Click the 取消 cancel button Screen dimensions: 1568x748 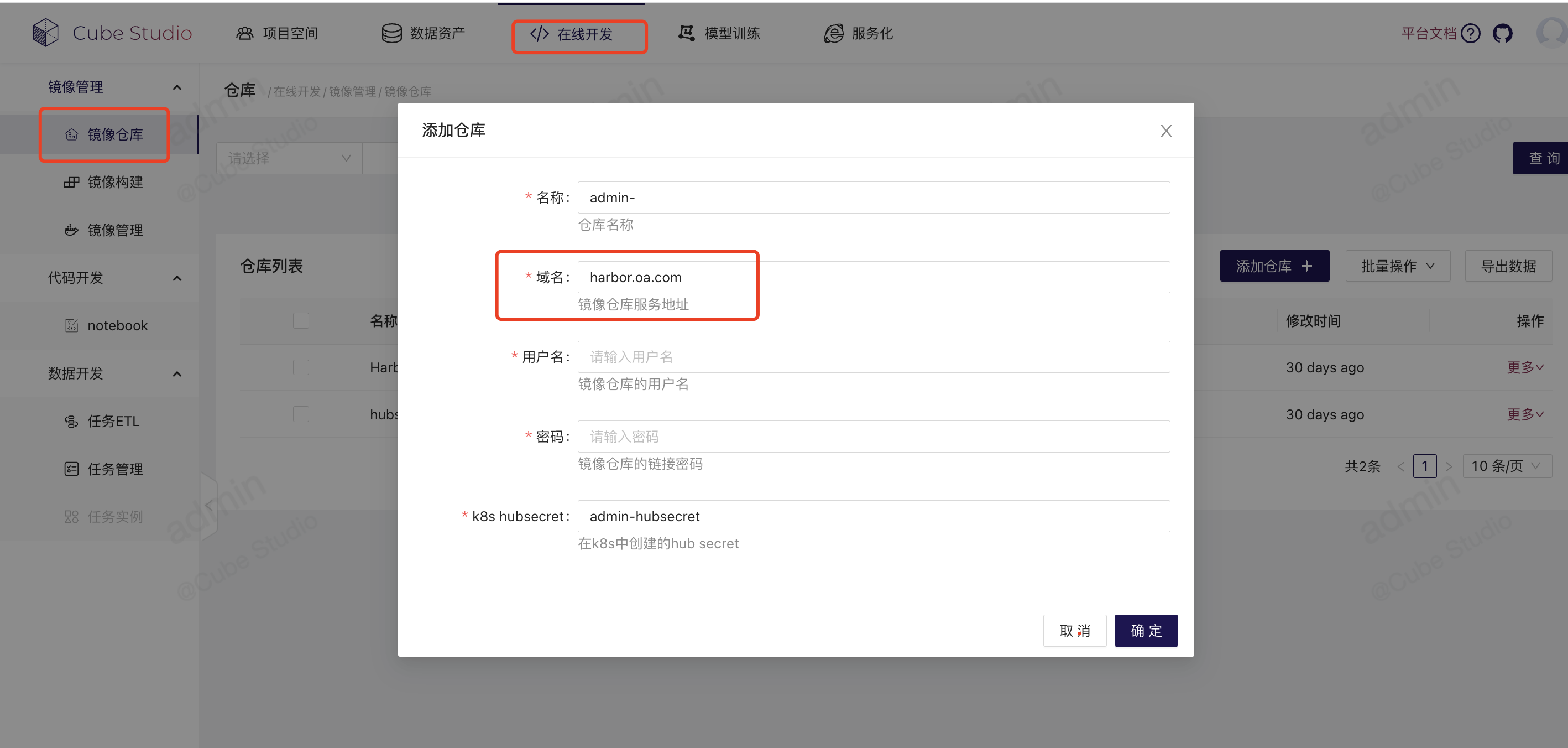pyautogui.click(x=1074, y=631)
